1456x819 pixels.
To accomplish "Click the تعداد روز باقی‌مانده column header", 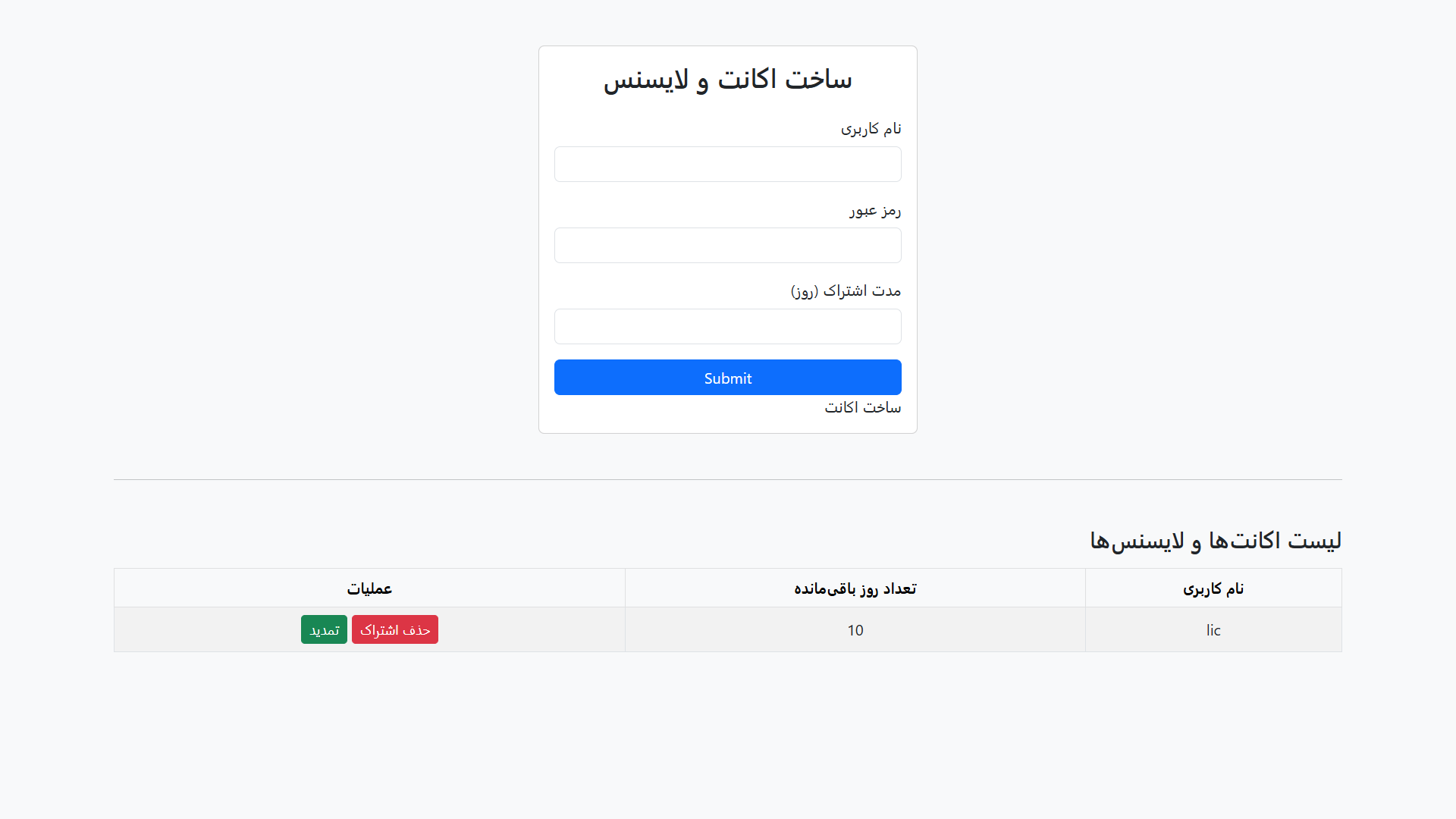I will point(855,588).
